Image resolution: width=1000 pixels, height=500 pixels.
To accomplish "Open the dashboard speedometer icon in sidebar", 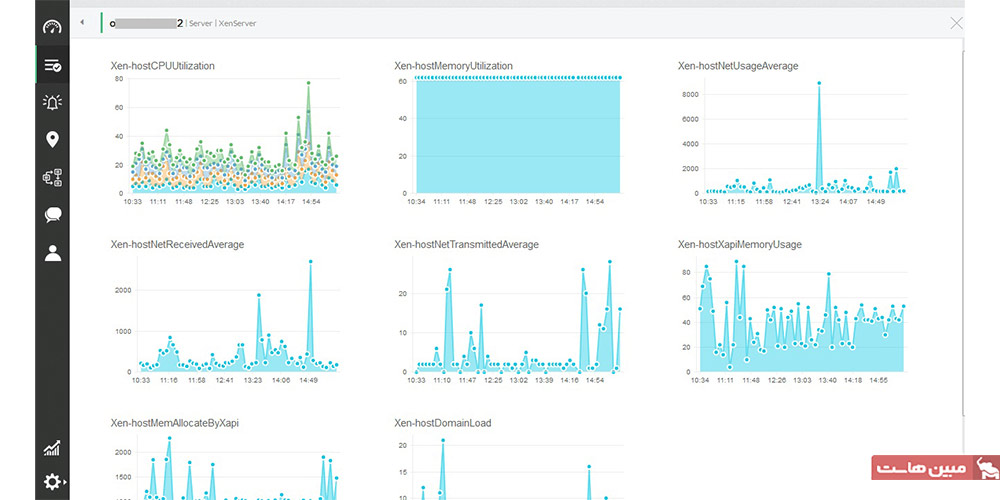I will pos(52,27).
